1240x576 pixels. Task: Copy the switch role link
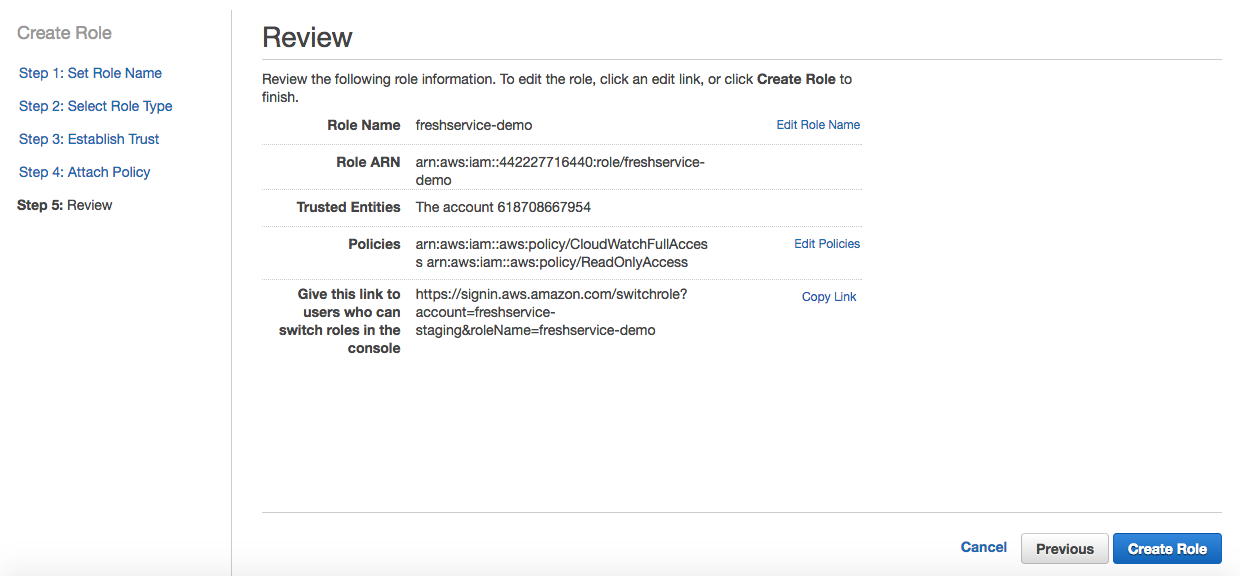tap(828, 296)
